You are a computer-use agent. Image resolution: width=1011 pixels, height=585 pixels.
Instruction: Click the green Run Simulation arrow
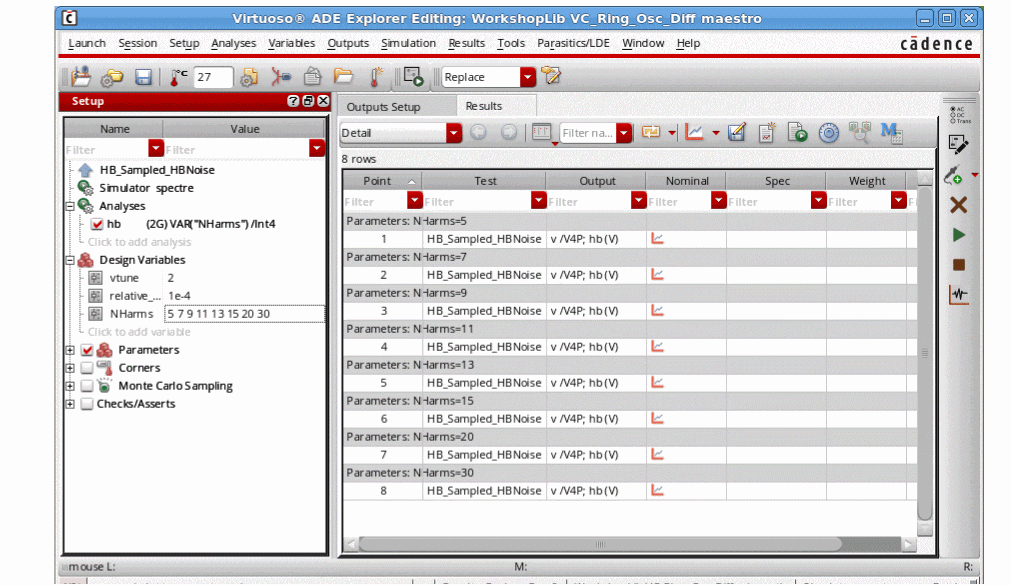(x=958, y=235)
